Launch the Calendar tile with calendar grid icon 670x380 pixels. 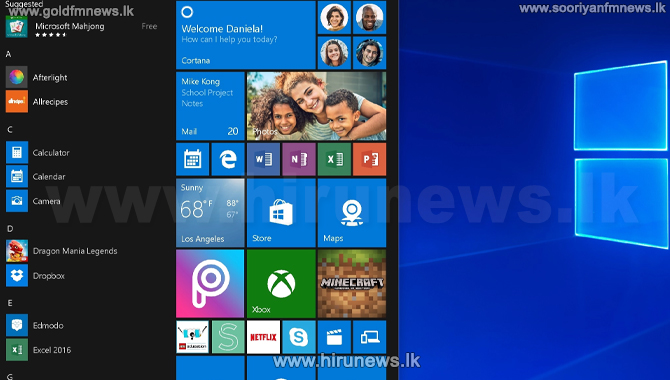click(x=193, y=159)
